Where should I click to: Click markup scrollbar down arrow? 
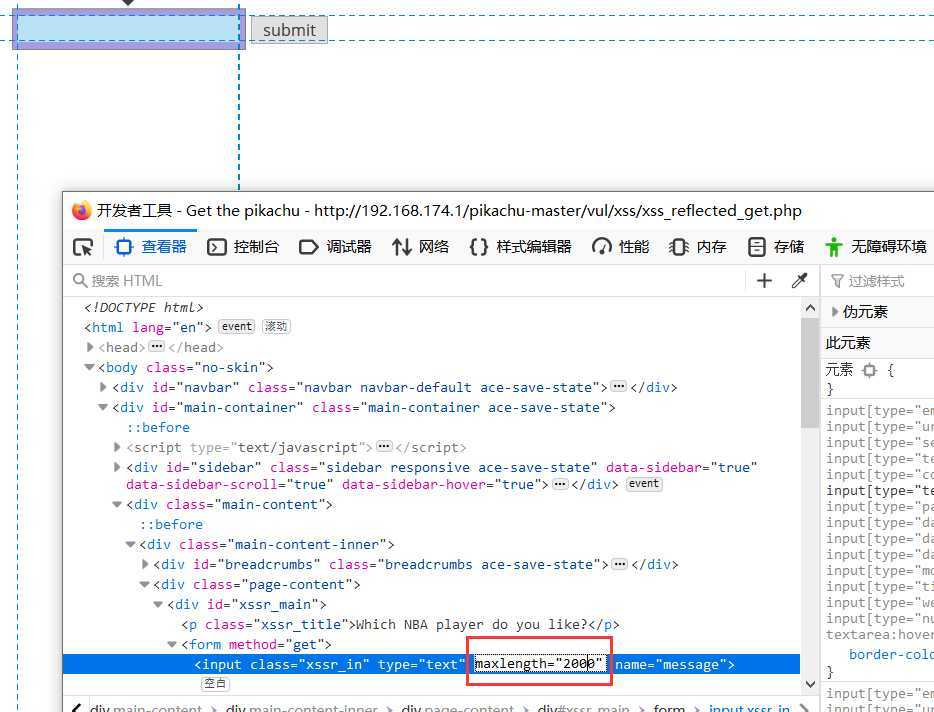click(x=810, y=684)
